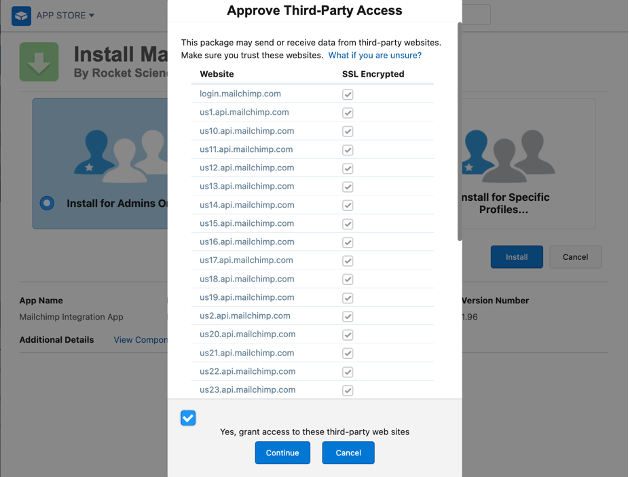Click the Website column header
This screenshot has height=477, width=629.
point(217,74)
